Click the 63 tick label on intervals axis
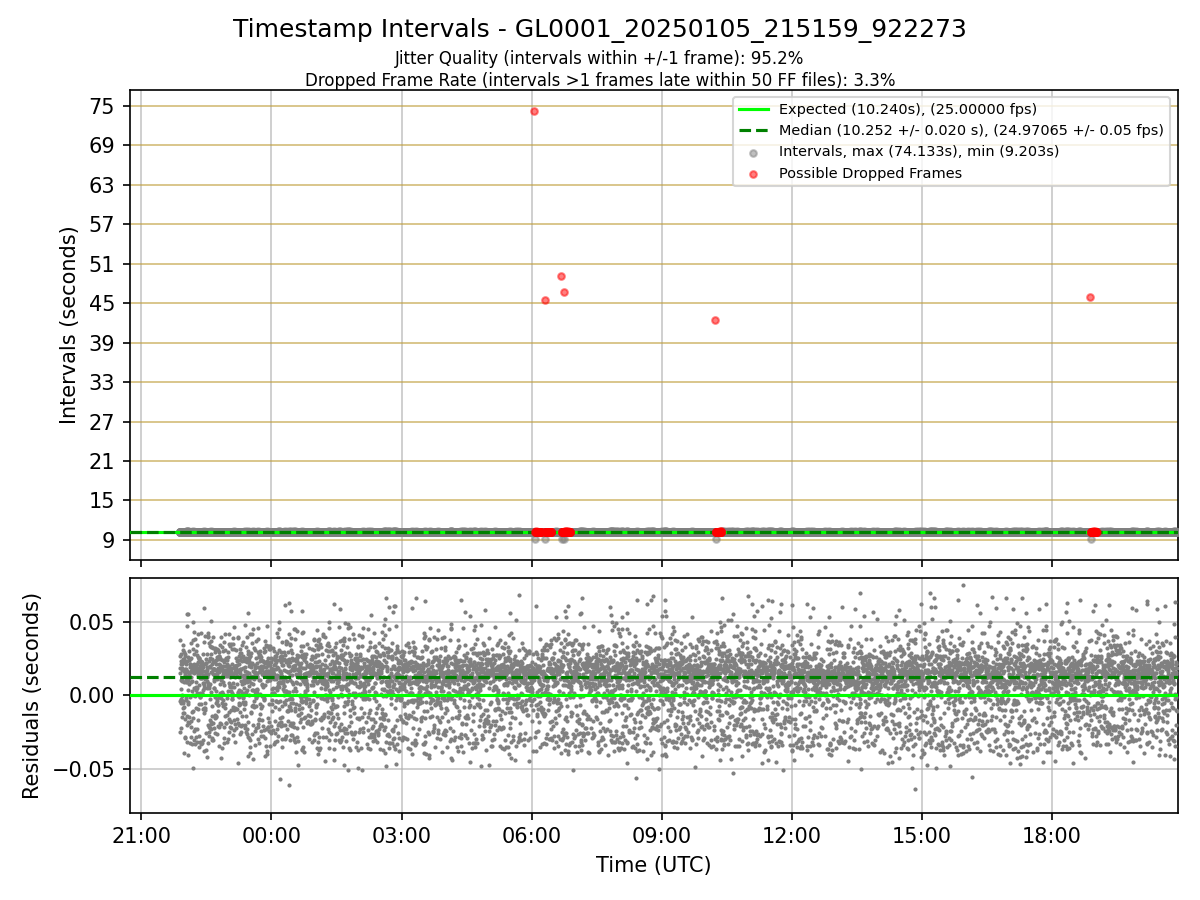Viewport: 1200px width, 900px height. pyautogui.click(x=103, y=185)
